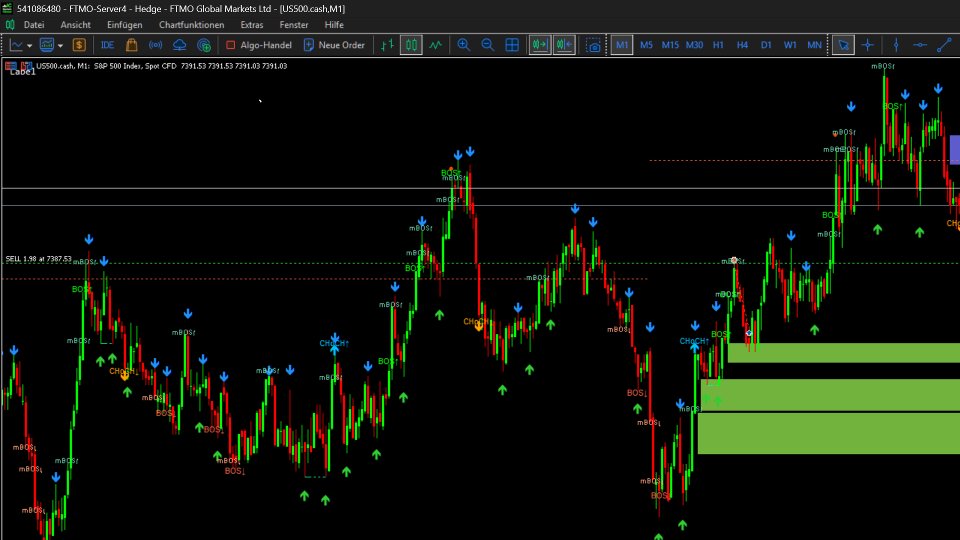Open the chart type line icon

[x=16, y=45]
